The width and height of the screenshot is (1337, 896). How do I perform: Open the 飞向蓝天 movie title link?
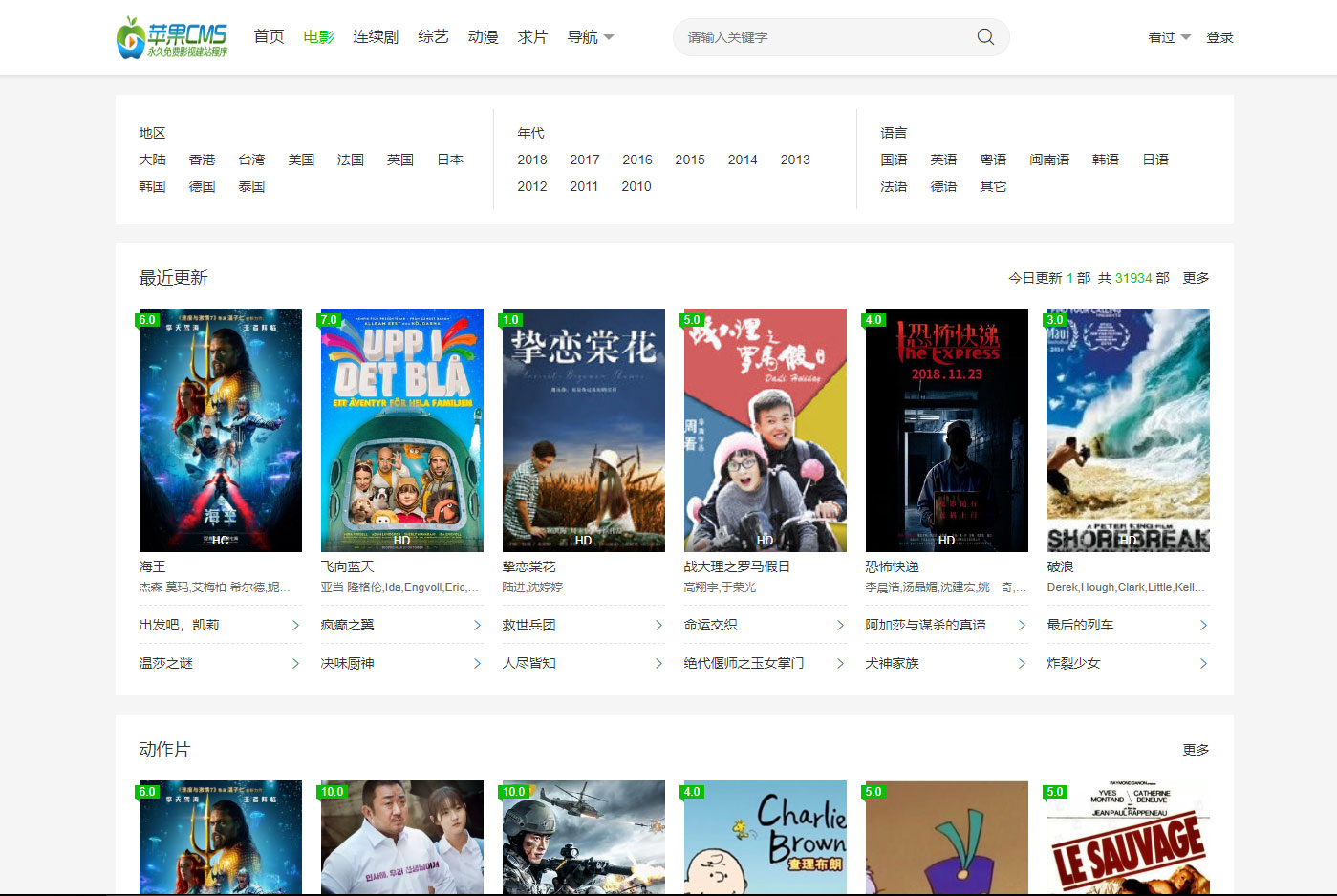(x=346, y=565)
